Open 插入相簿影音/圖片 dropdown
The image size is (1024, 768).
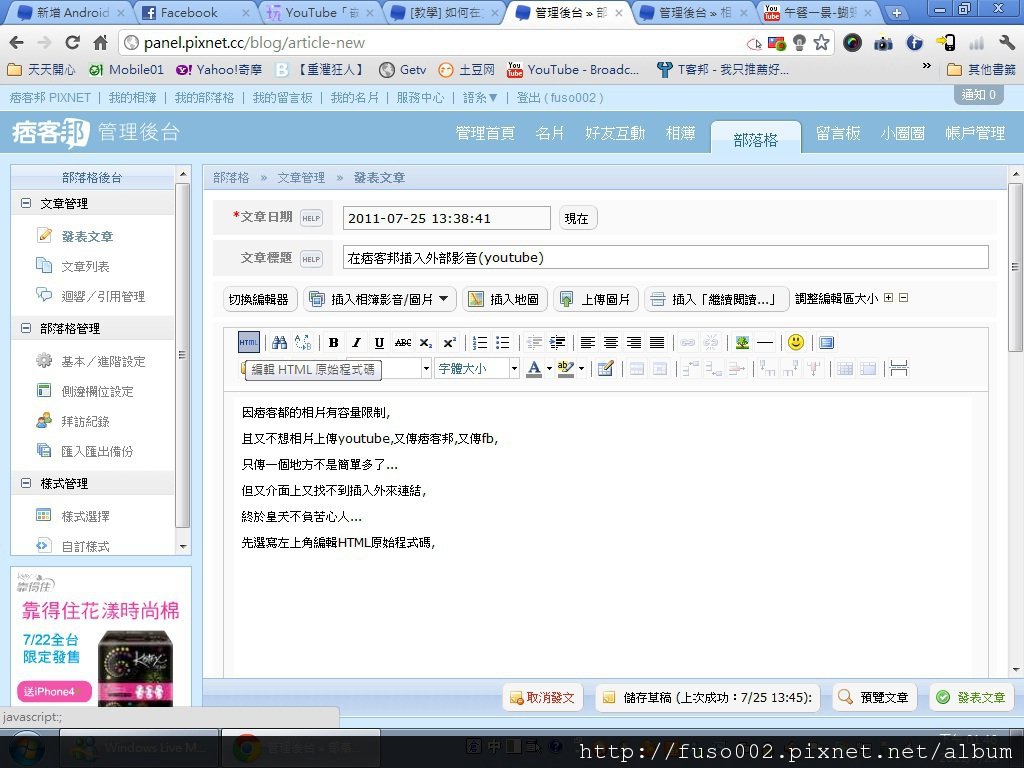379,299
